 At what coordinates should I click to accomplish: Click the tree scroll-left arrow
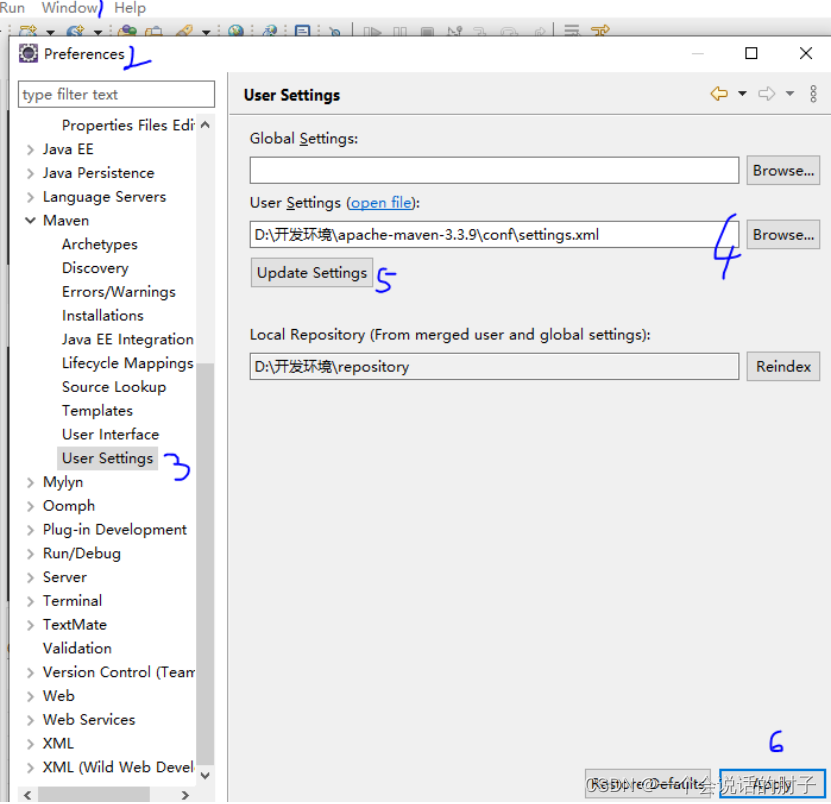point(28,795)
